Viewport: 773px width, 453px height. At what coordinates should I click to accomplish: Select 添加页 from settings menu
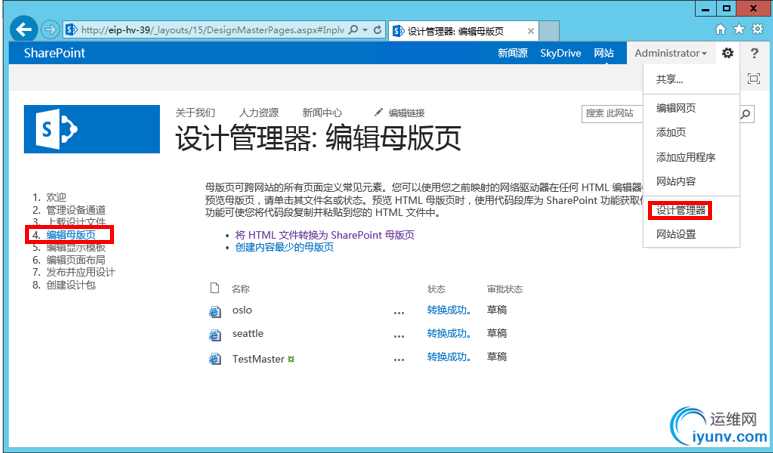(x=670, y=132)
